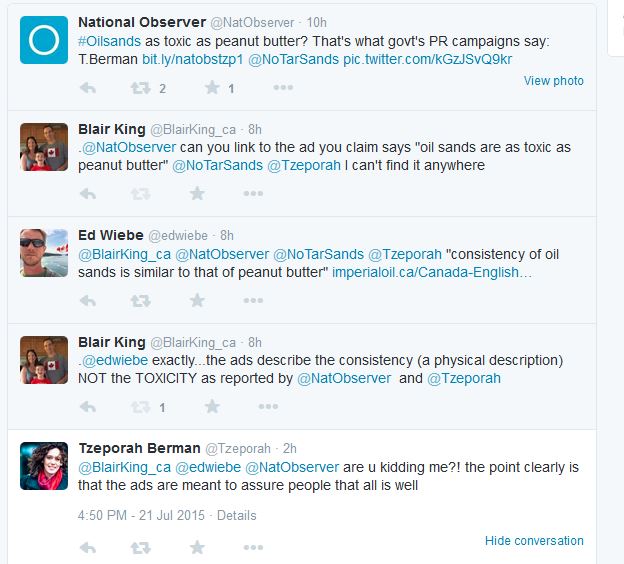Collapse thread with Hide conversation
The width and height of the screenshot is (624, 564).
click(534, 541)
